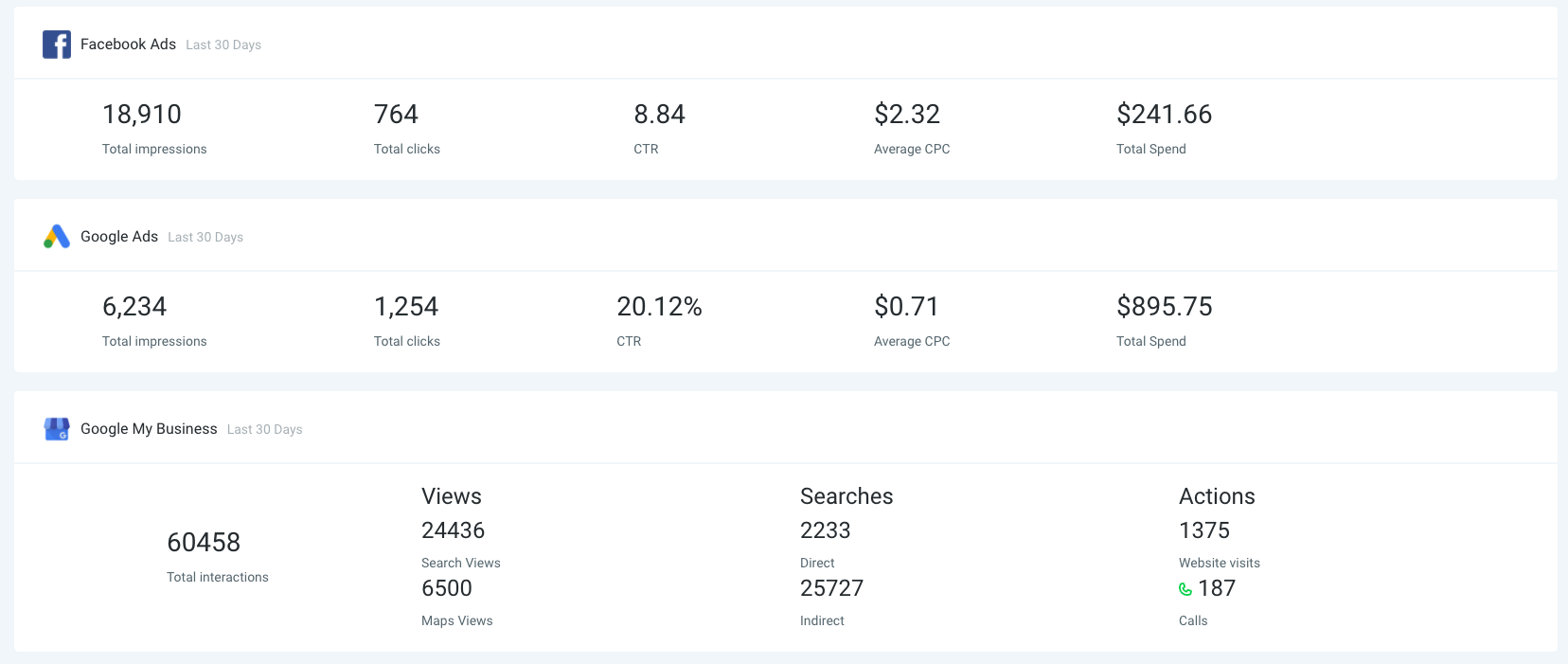Select Facebook Ads Last 30 Days range

223,45
